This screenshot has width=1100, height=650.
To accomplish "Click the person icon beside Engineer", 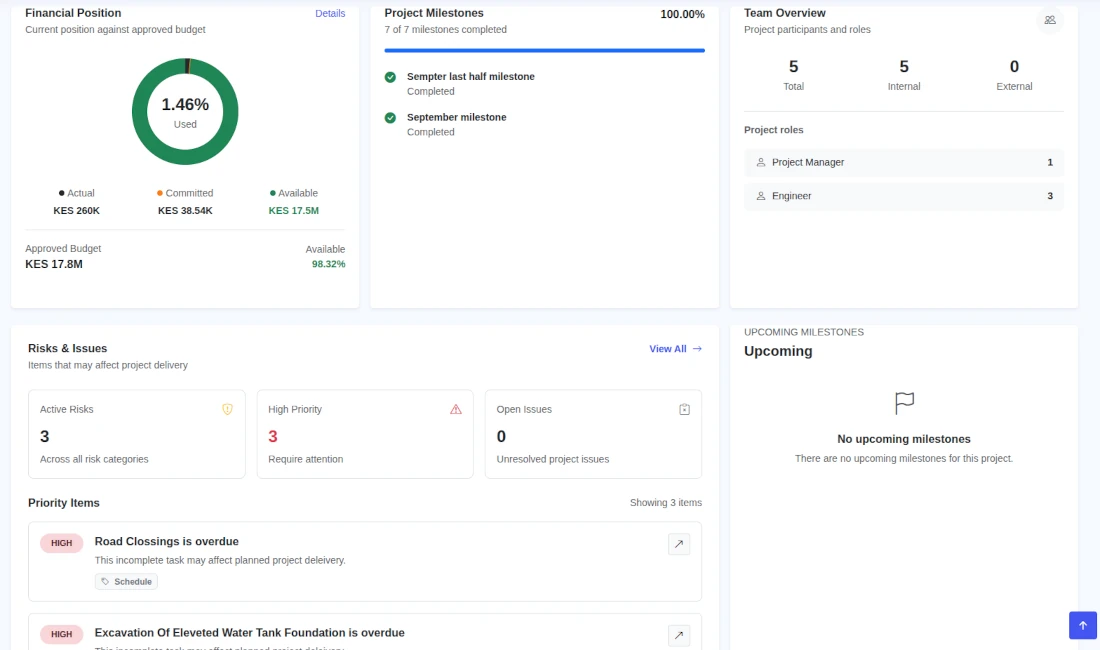I will click(760, 196).
